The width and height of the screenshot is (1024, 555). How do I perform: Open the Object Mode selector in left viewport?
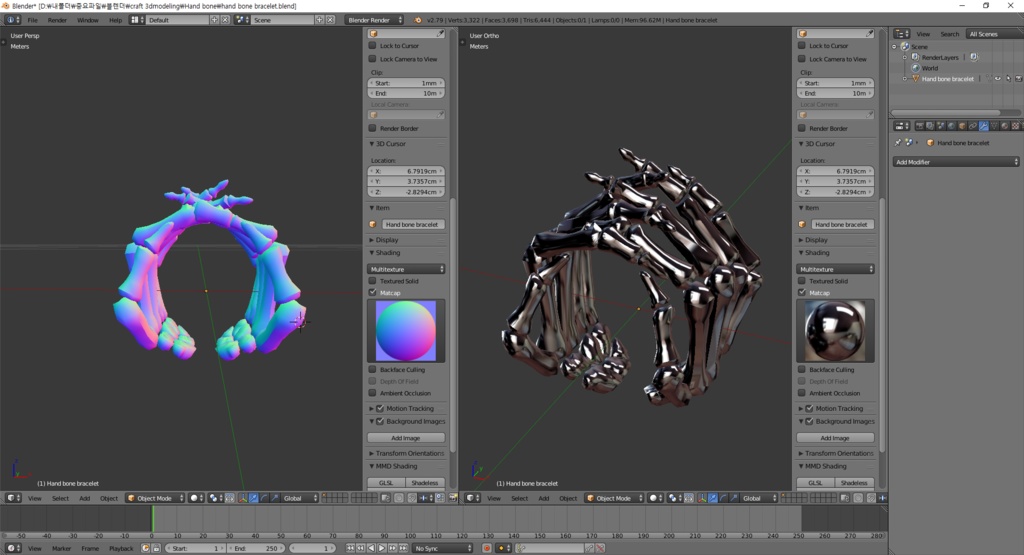pos(155,498)
